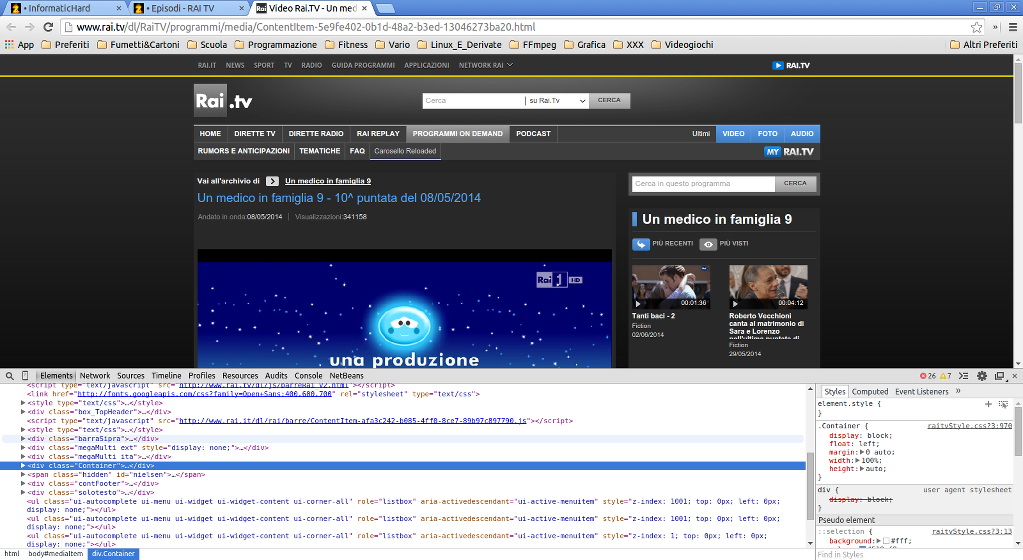Open the Chrome hamburger menu
Viewport: 1023px width, 560px height.
[x=1013, y=27]
